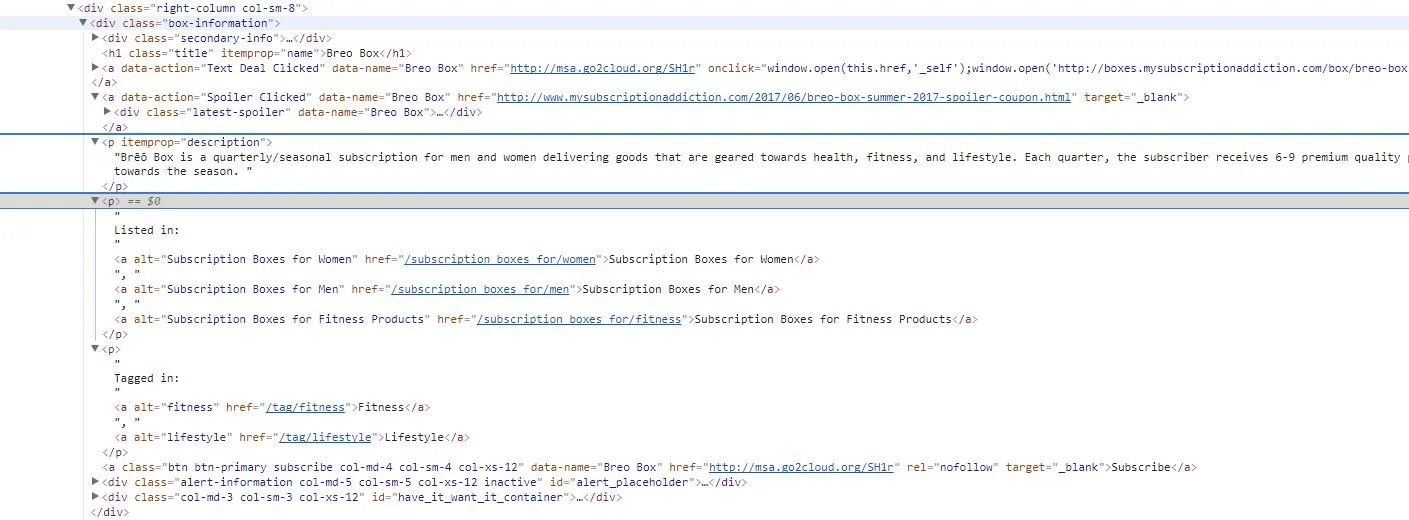
Task: Collapse the box-information div node
Action: 83,23
